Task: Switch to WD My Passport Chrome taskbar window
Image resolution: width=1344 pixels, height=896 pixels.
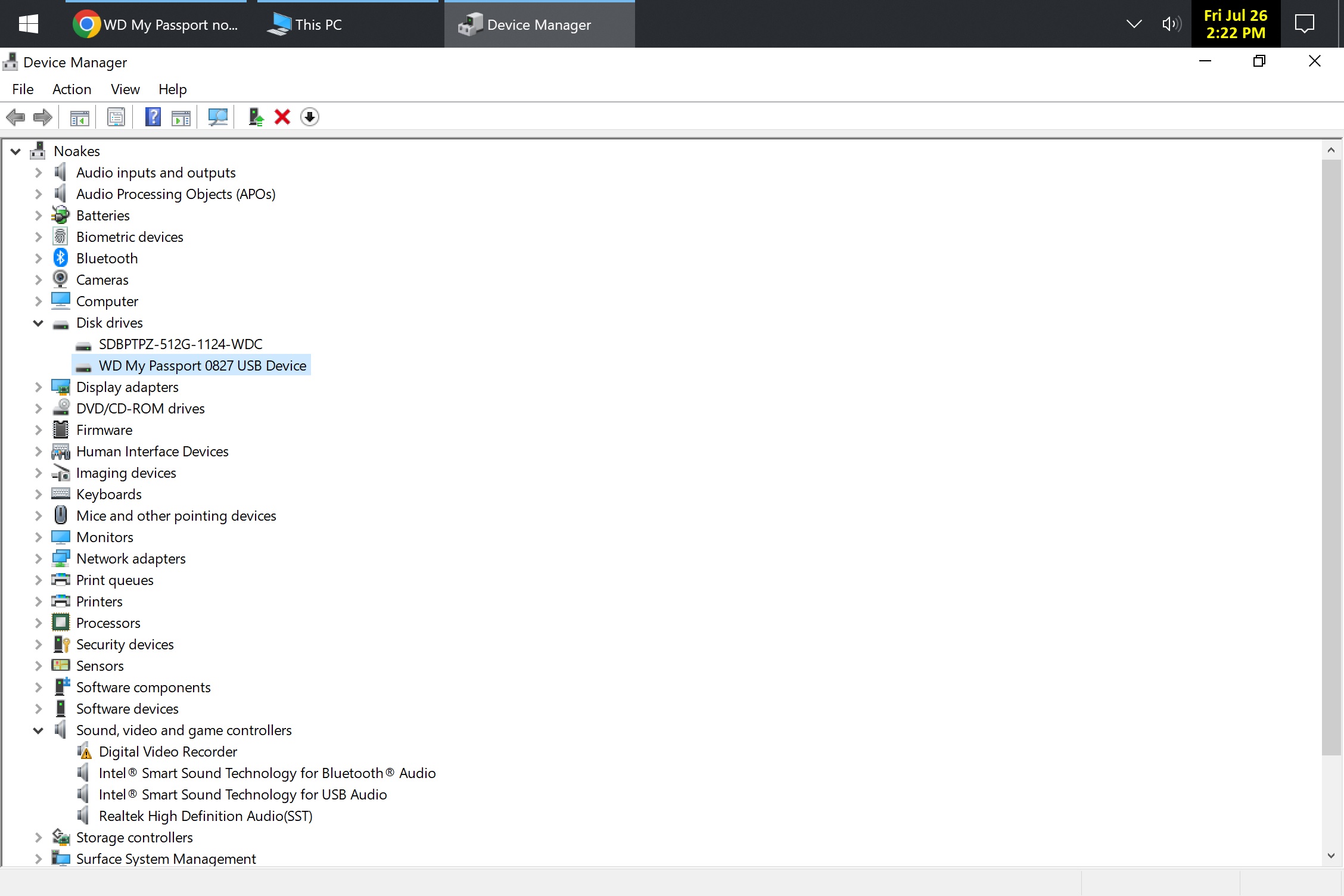Action: click(x=156, y=24)
